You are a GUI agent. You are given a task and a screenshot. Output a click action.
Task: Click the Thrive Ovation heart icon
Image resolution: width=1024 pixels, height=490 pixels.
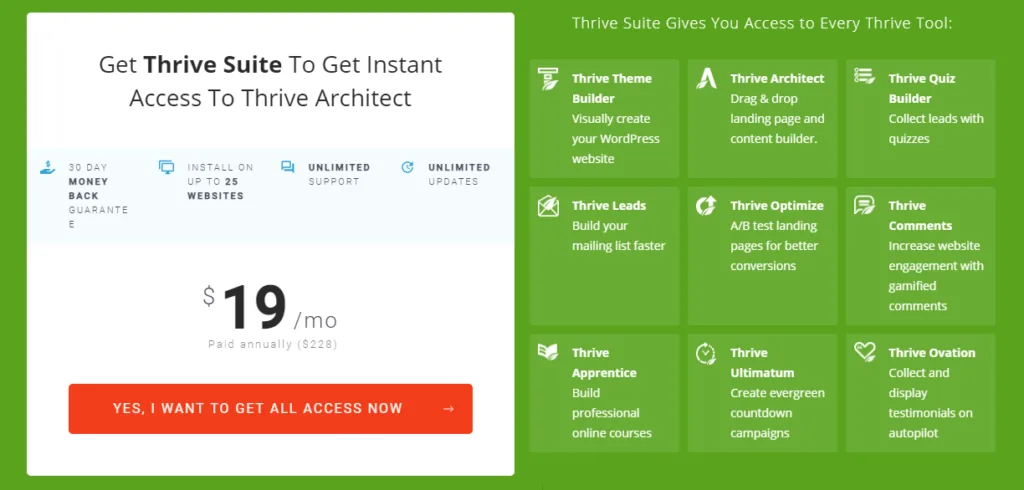coord(865,352)
